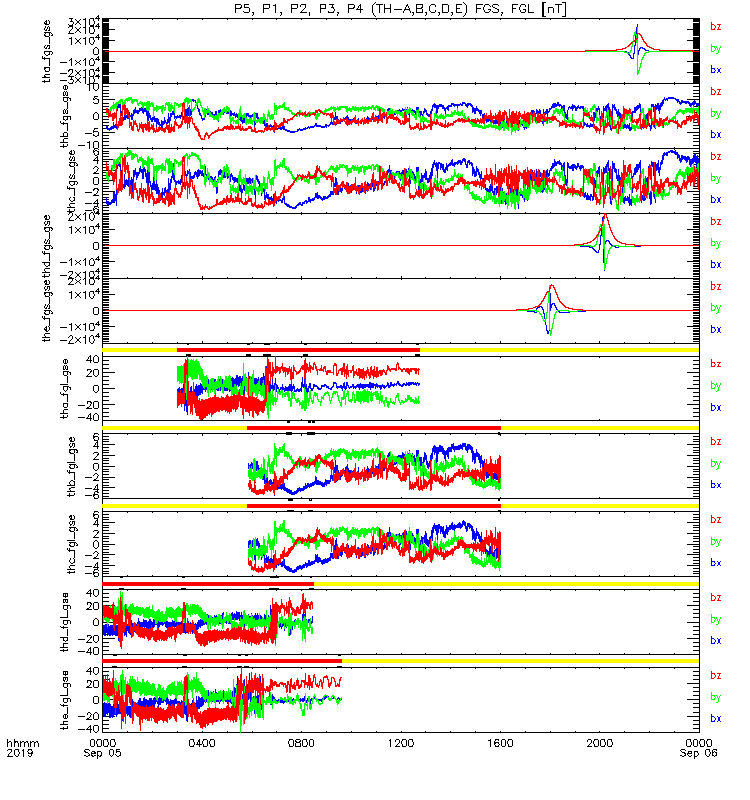The width and height of the screenshot is (750, 800).
Task: Click the bz legend label of tha_fgs_gse panel
Action: point(716,27)
